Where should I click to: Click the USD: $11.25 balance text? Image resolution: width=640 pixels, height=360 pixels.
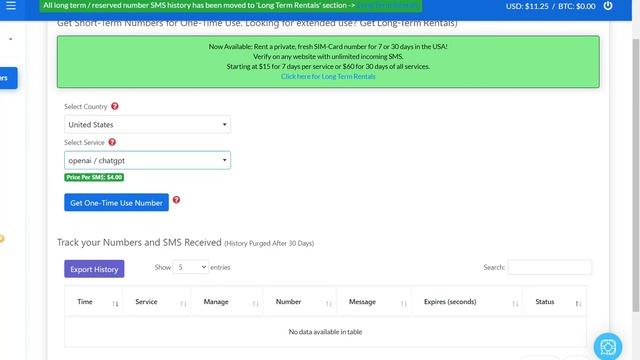click(527, 6)
